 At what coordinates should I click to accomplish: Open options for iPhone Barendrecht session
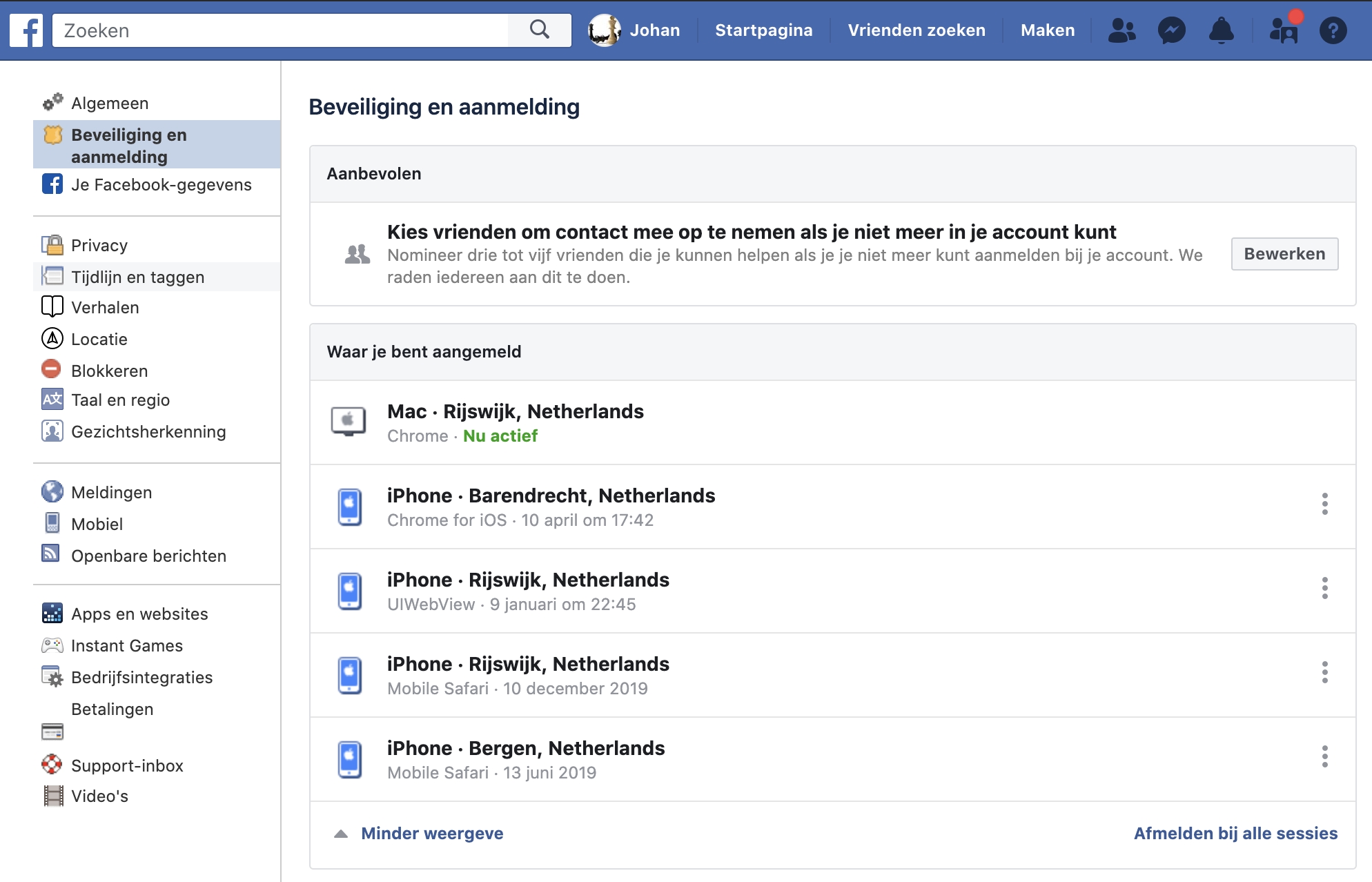(x=1324, y=504)
